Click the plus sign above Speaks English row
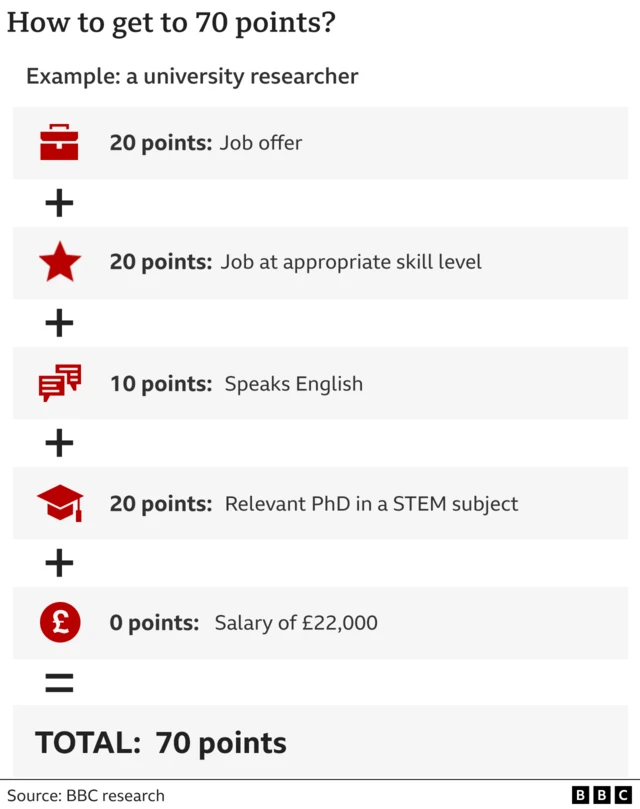640x809 pixels. coord(59,323)
